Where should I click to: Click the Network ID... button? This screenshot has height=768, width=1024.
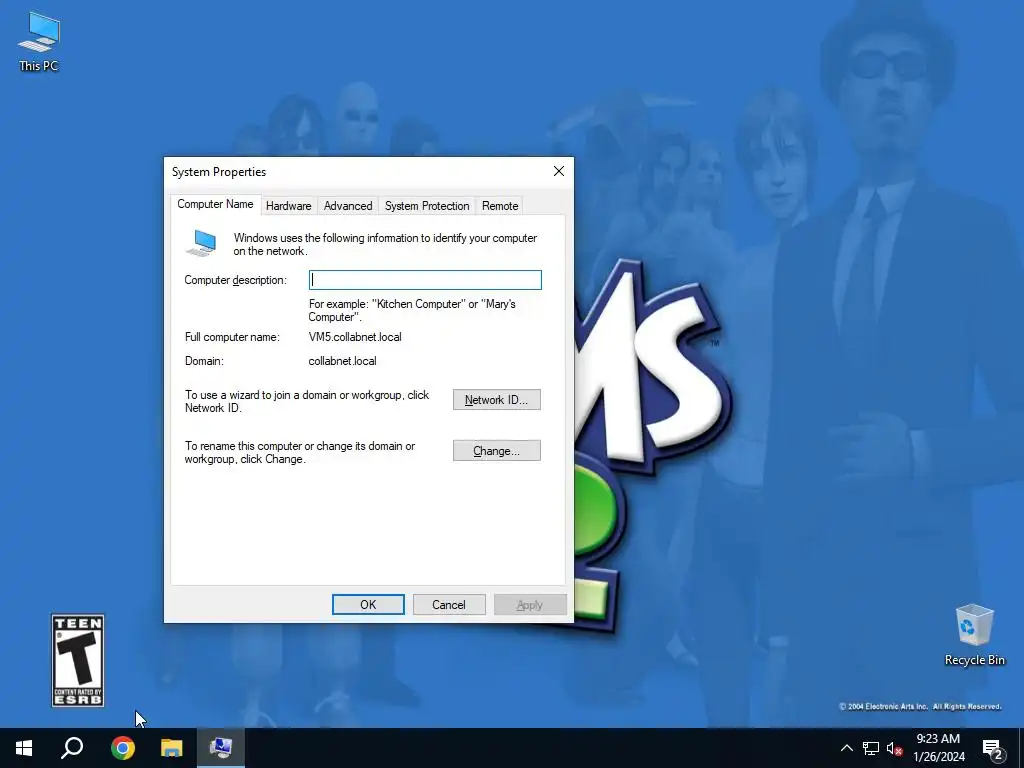point(496,400)
